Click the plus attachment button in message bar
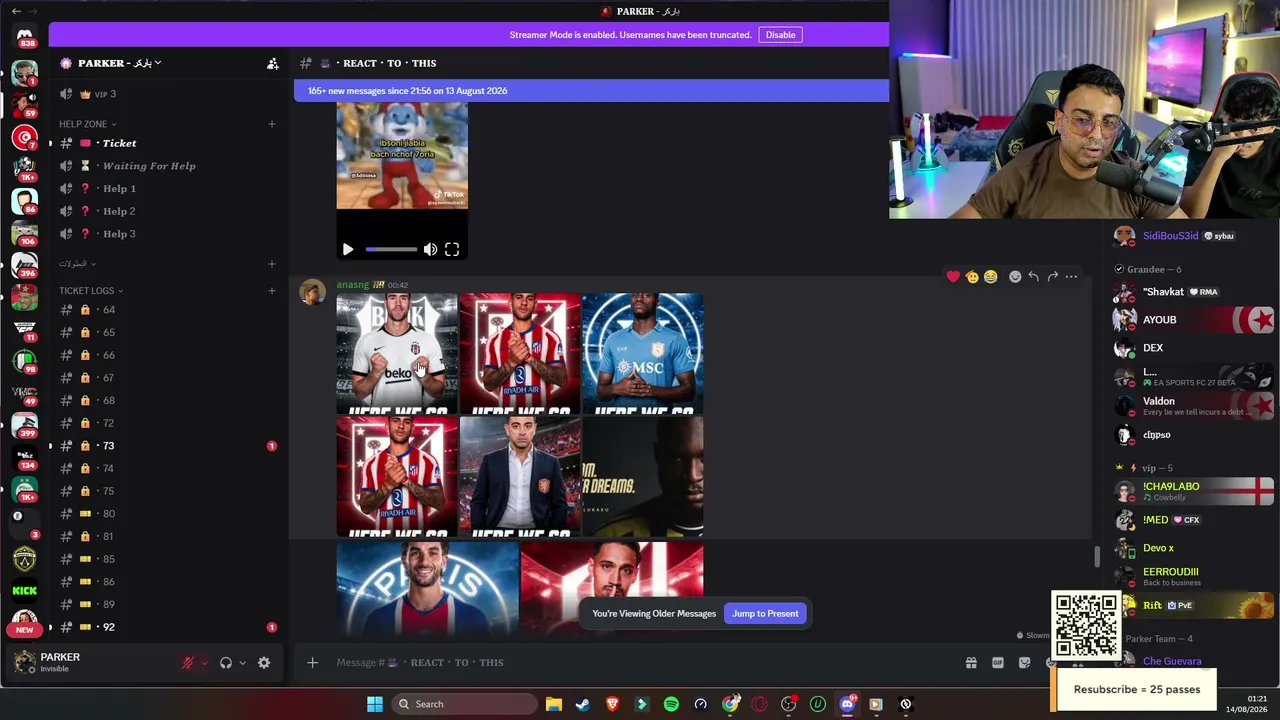This screenshot has width=1280, height=720. (312, 663)
